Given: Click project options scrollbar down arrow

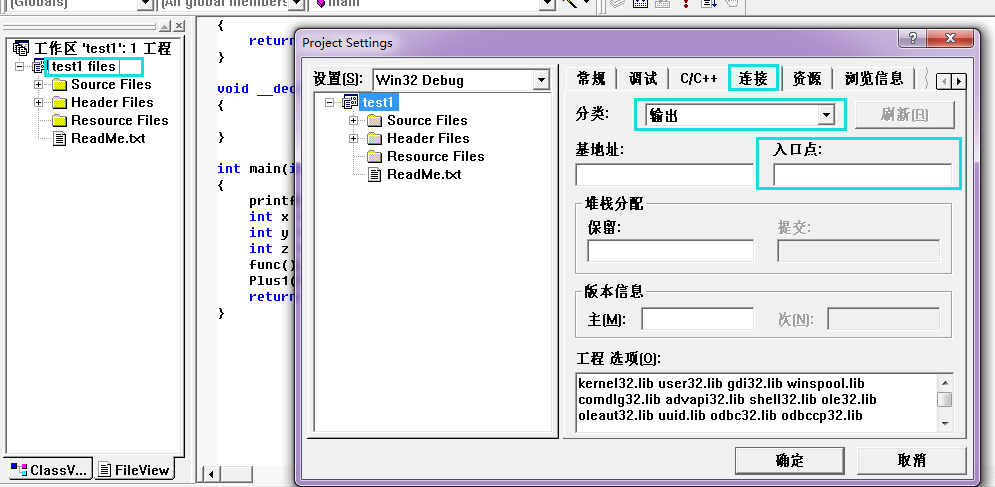Looking at the screenshot, I should [x=945, y=424].
